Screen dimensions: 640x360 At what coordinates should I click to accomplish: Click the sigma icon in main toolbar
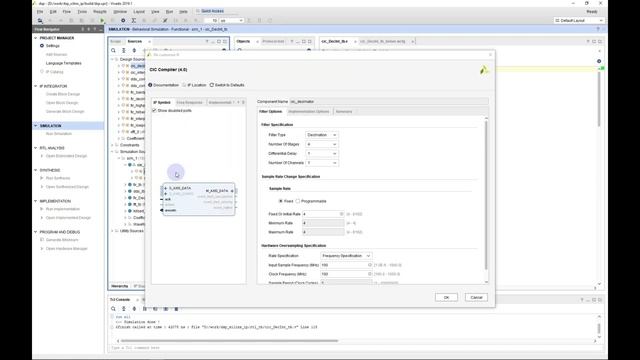(133, 20)
